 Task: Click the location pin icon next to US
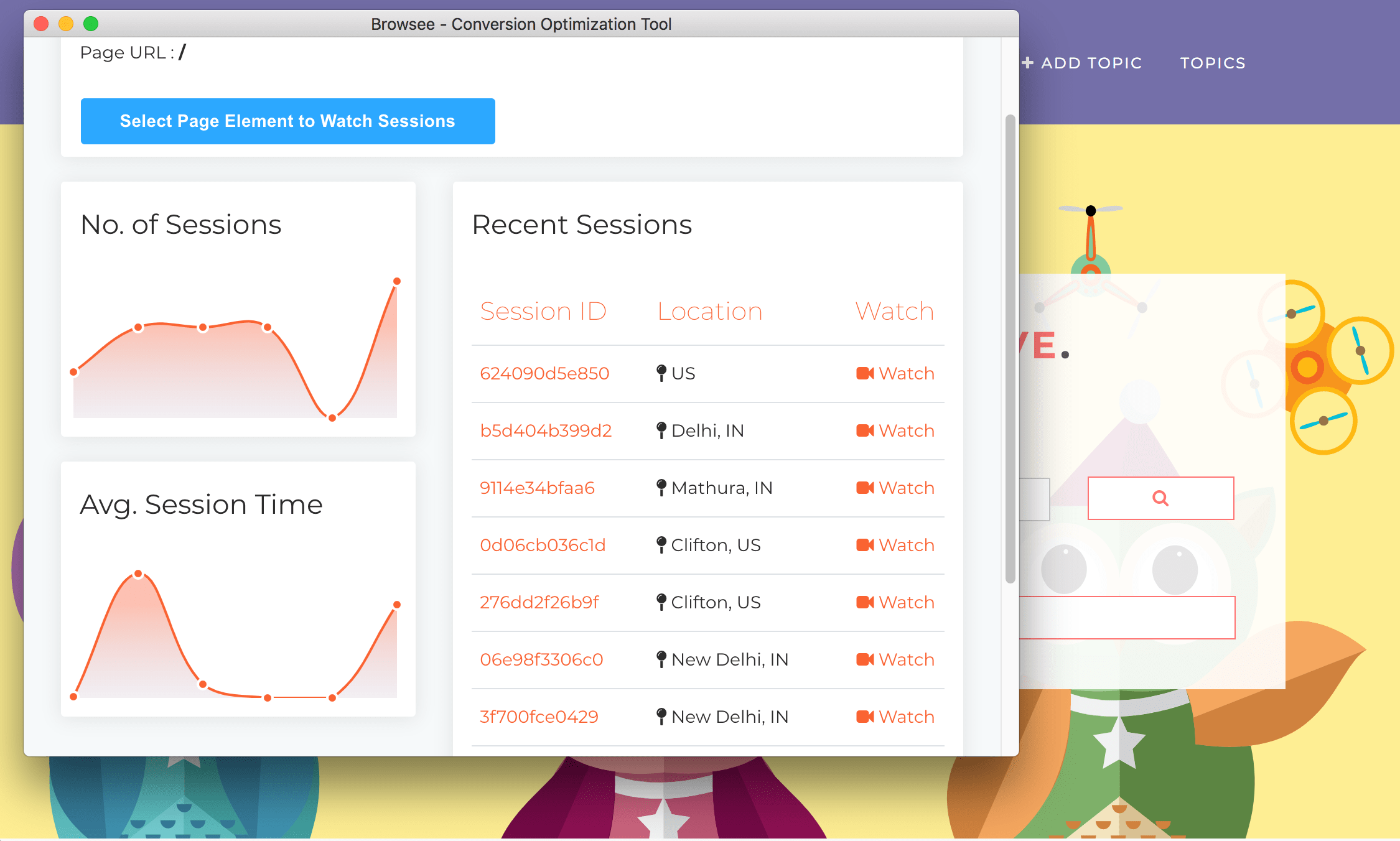[661, 373]
